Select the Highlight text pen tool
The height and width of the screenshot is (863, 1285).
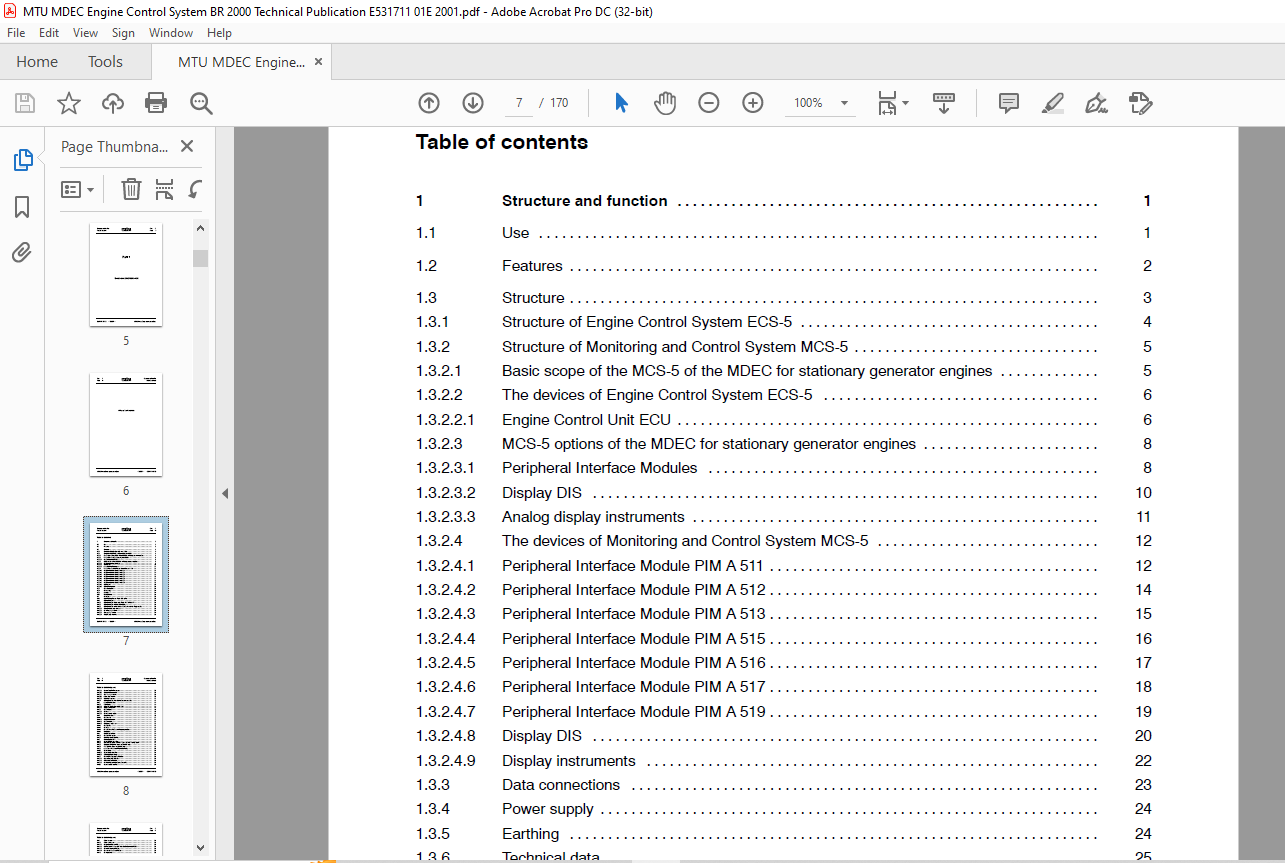coord(1053,103)
